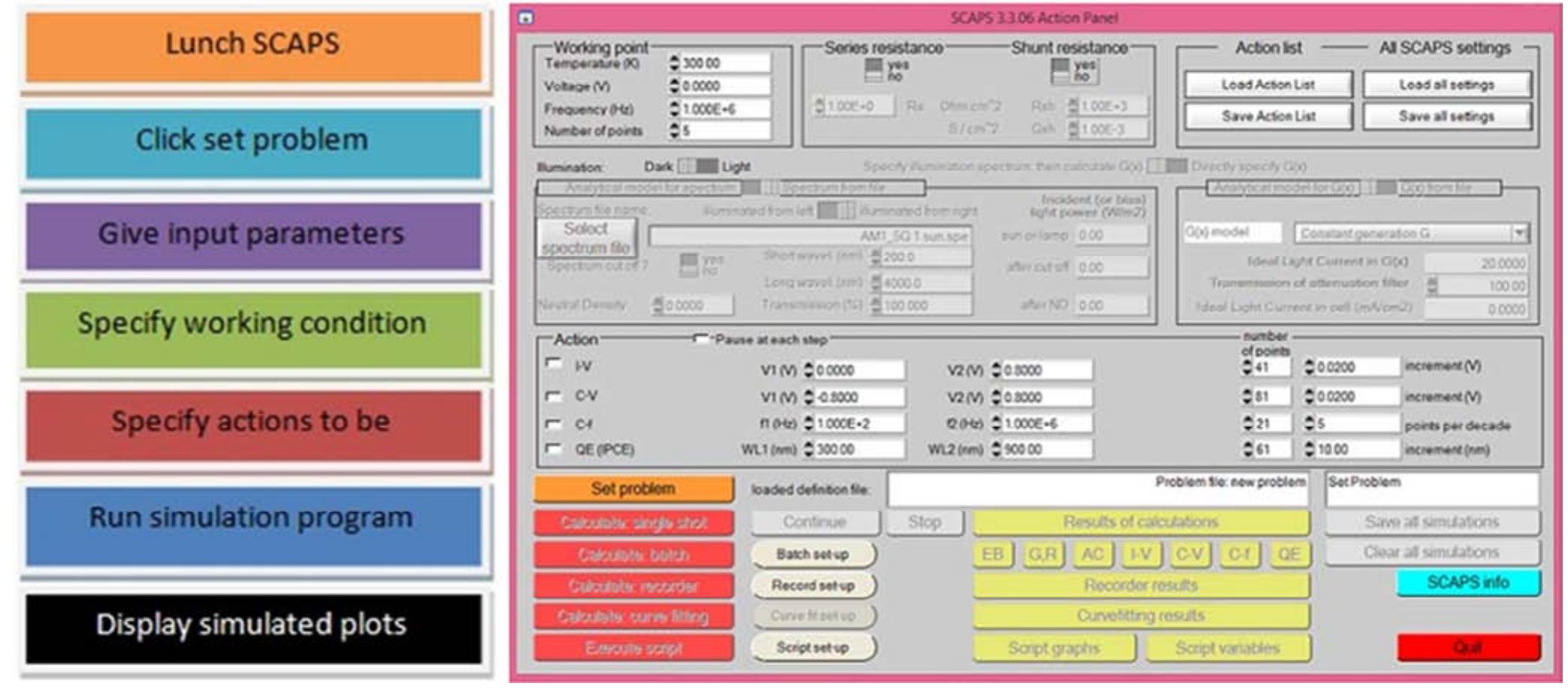Open Script set-up

coord(813,647)
